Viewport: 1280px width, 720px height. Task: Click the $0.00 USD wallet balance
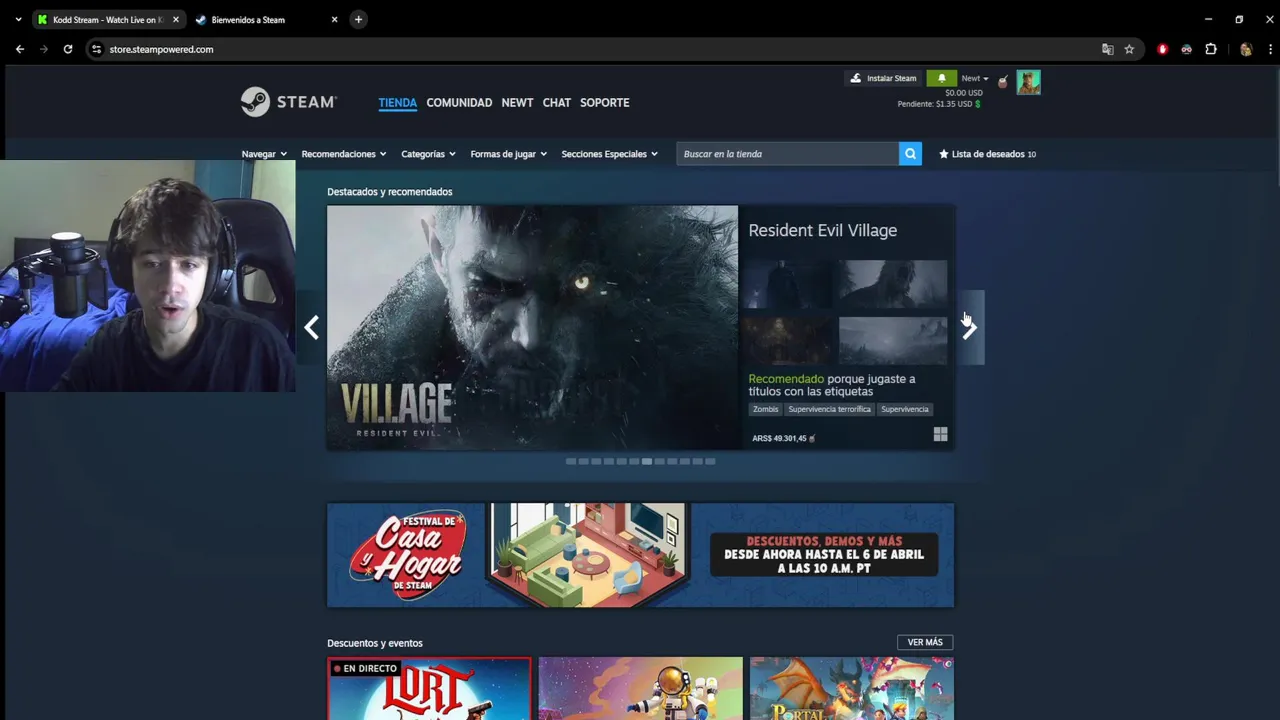tap(963, 93)
